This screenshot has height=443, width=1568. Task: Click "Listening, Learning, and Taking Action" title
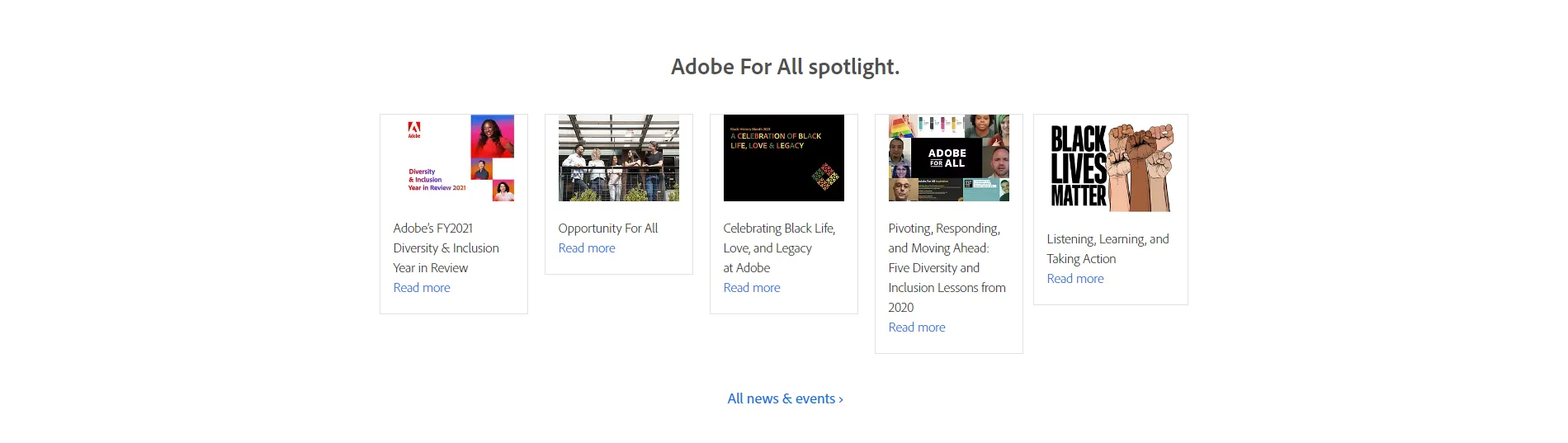[x=1108, y=249]
